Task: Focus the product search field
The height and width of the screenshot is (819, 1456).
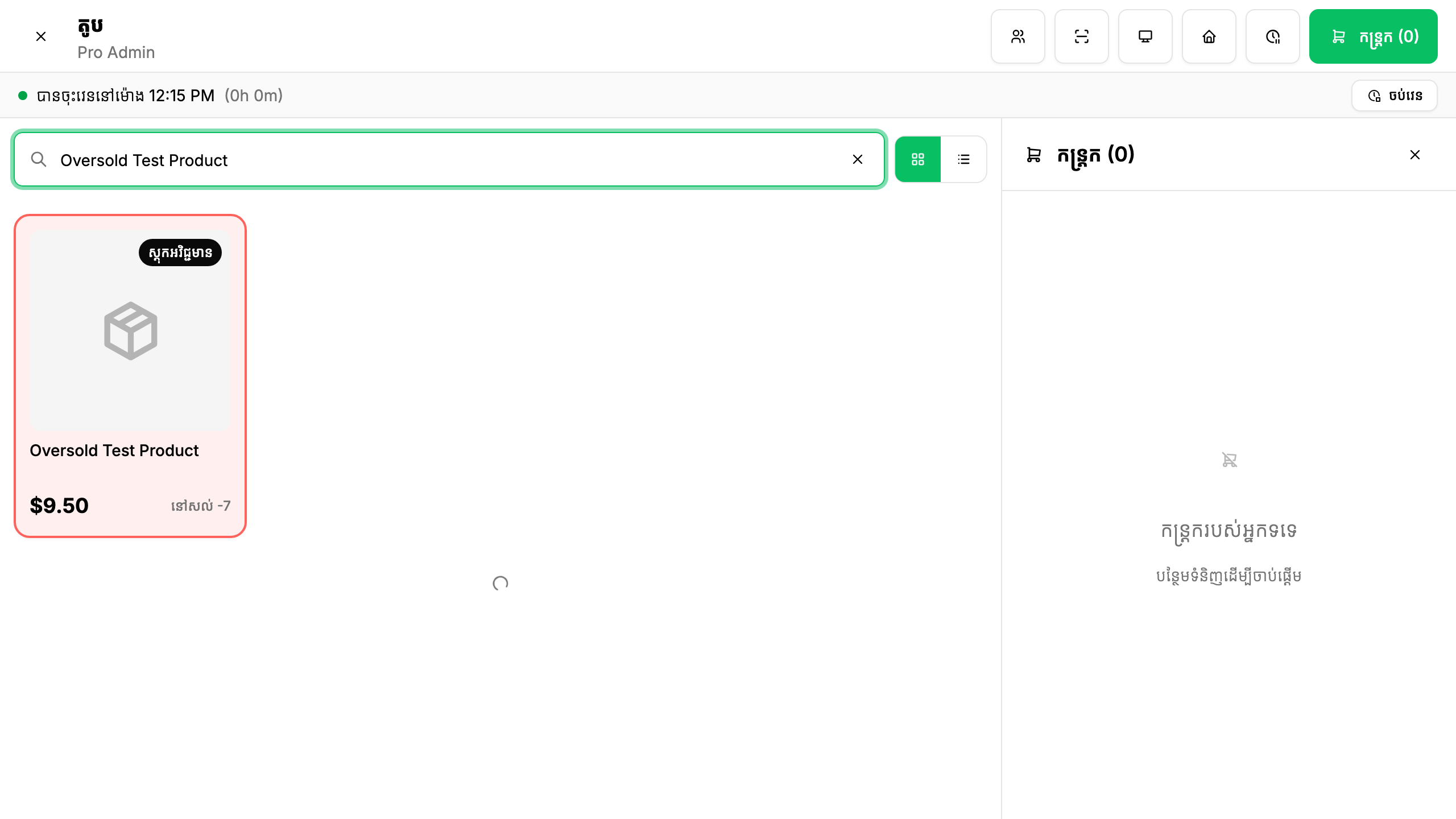Action: click(x=449, y=159)
